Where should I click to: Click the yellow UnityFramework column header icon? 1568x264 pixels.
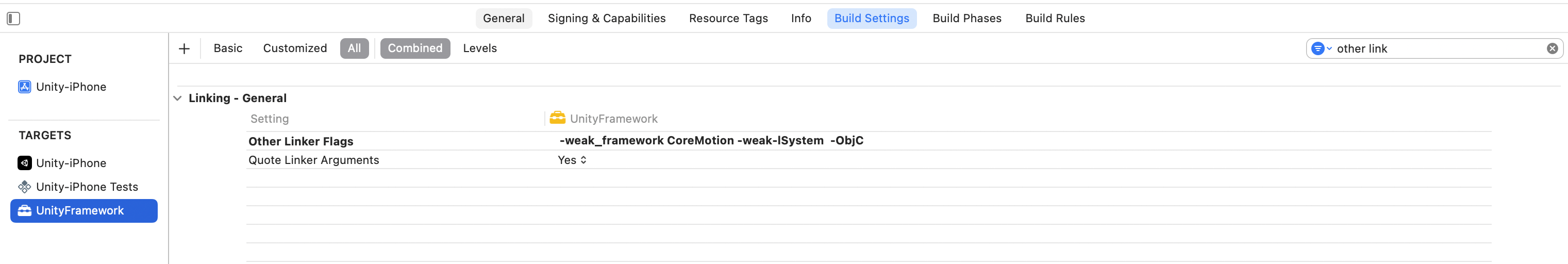point(557,118)
